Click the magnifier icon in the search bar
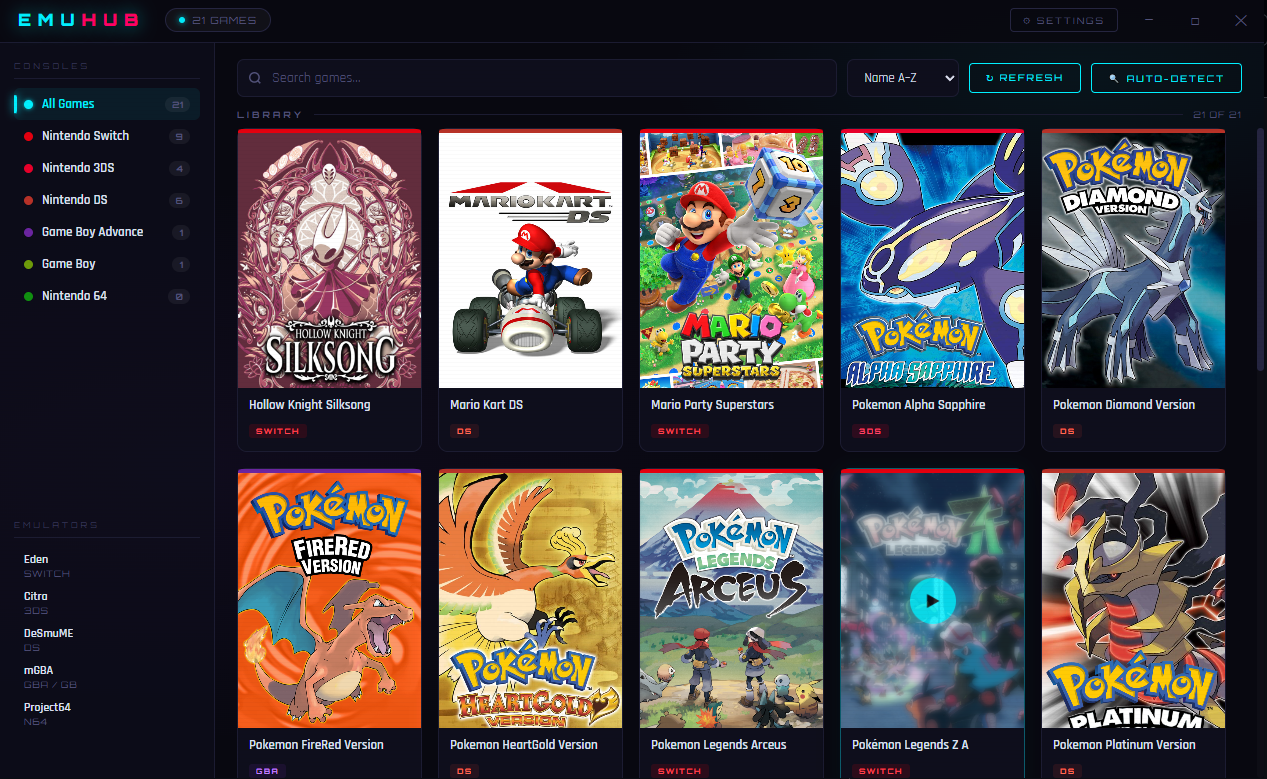 (256, 78)
